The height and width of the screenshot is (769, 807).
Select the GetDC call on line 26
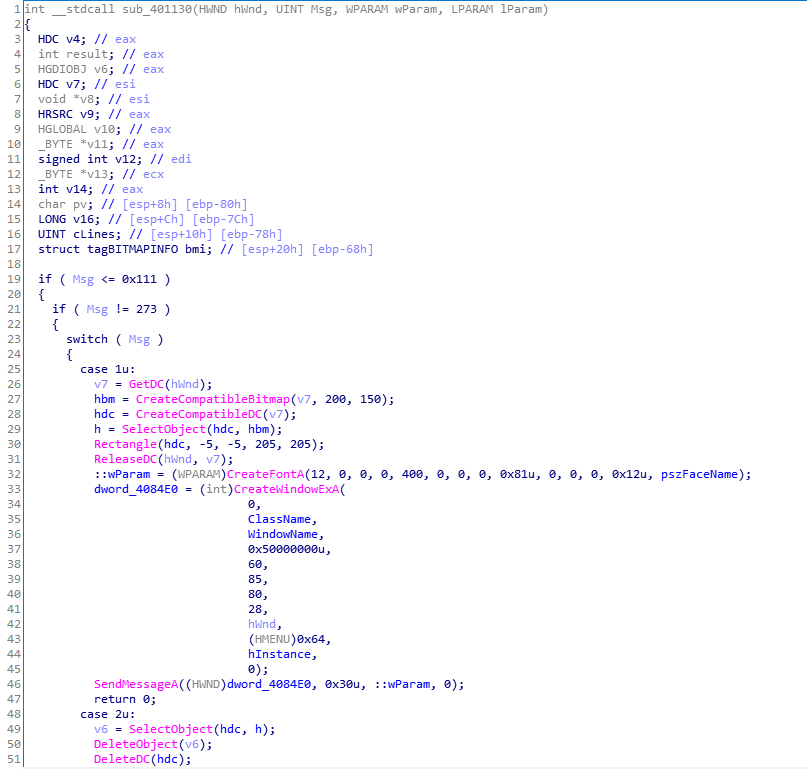click(146, 384)
